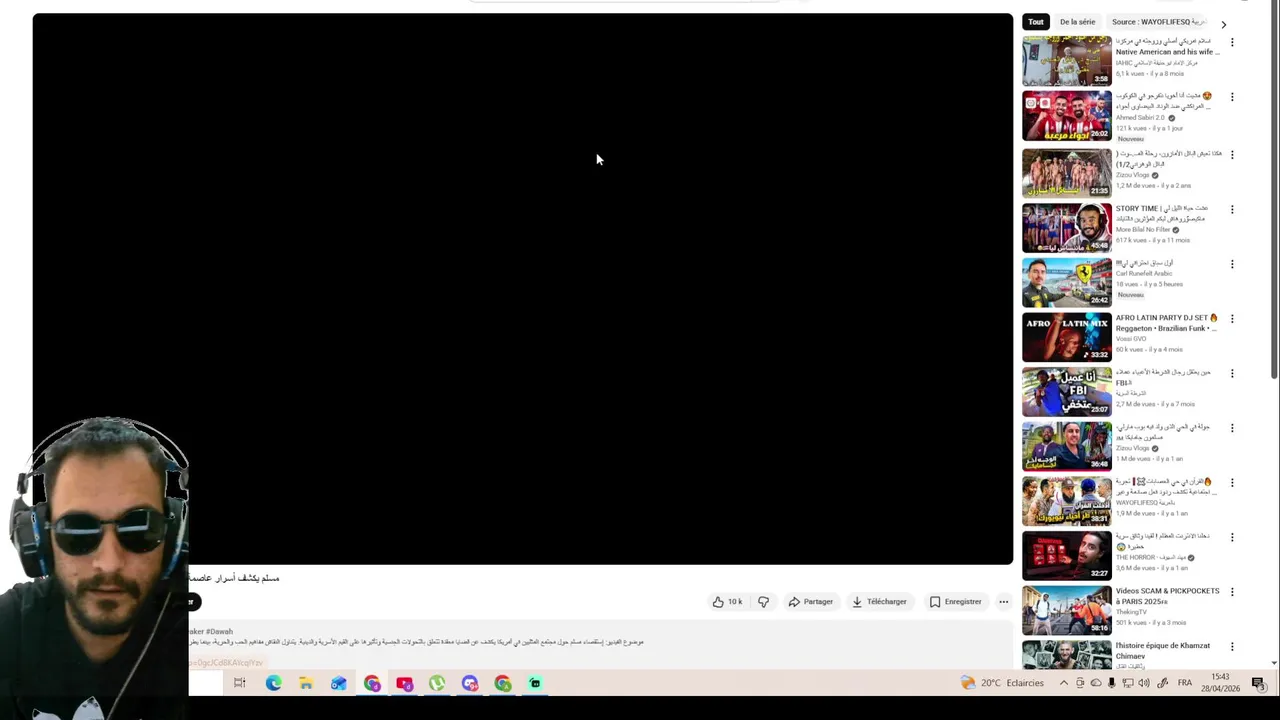1280x720 pixels.
Task: Click the FRA language indicator
Action: click(x=1185, y=683)
